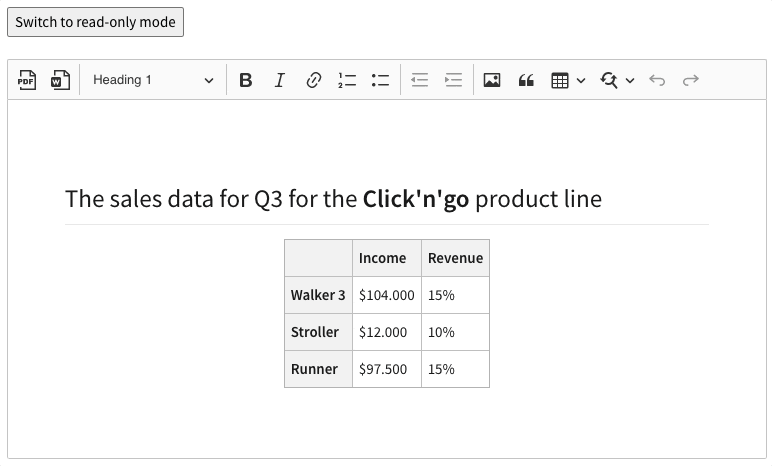
Task: Toggle italic formatting
Action: pos(279,80)
